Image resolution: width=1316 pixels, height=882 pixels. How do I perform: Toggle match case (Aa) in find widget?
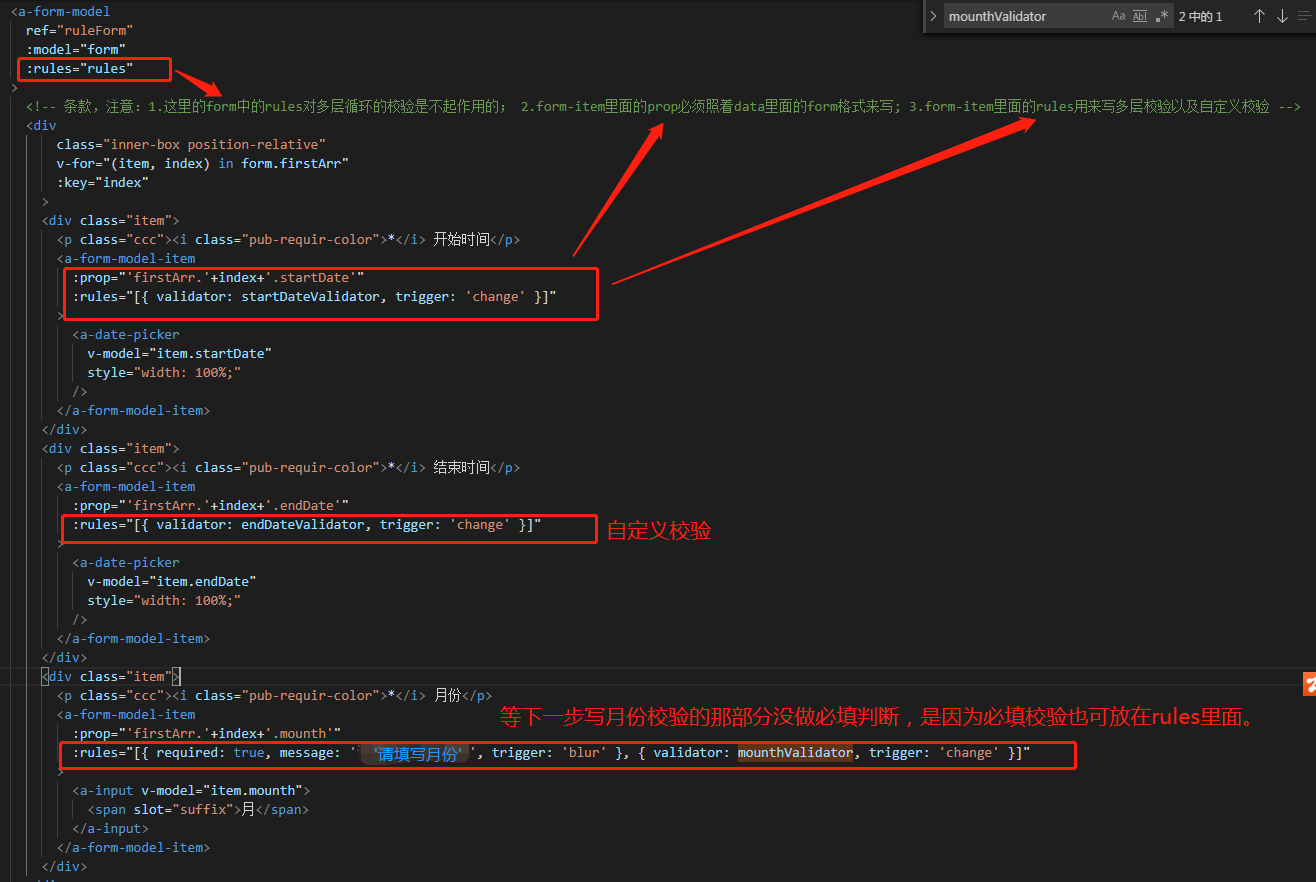pyautogui.click(x=1118, y=16)
